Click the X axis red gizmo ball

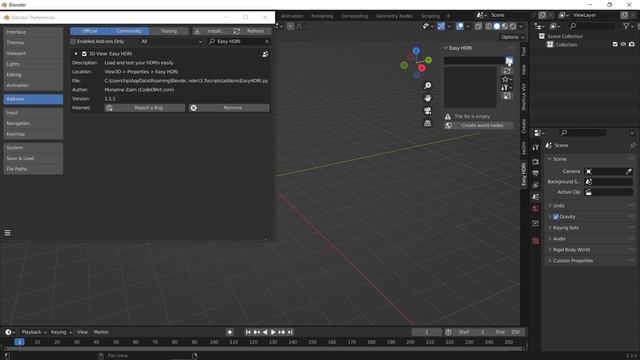(422, 68)
